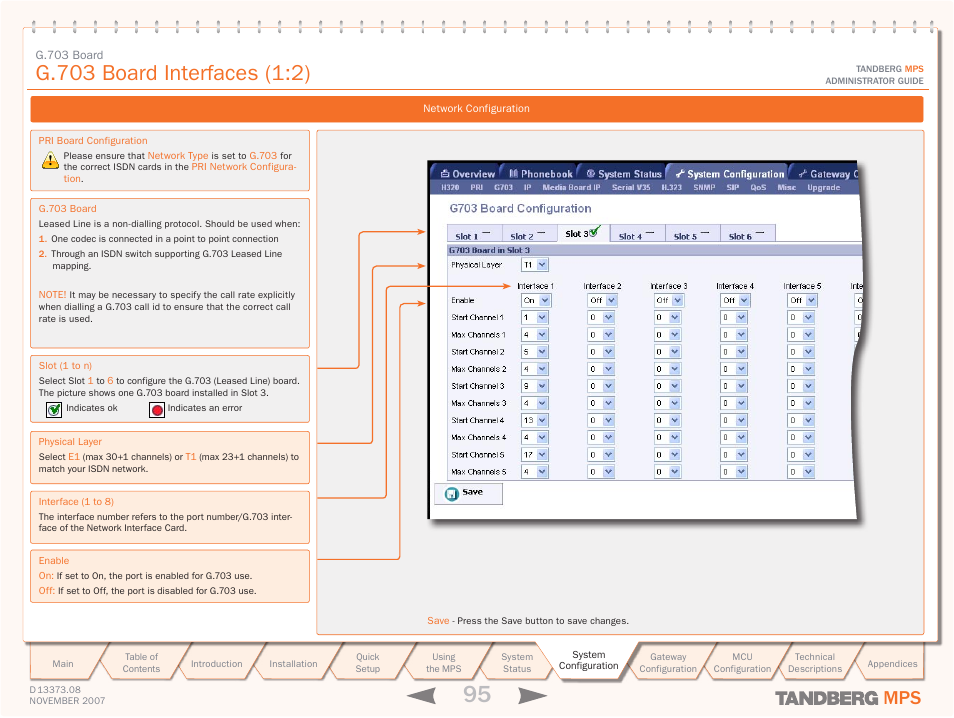Viewport: 954px width, 718px height.
Task: Jump to the Quick Setup tab
Action: click(367, 663)
